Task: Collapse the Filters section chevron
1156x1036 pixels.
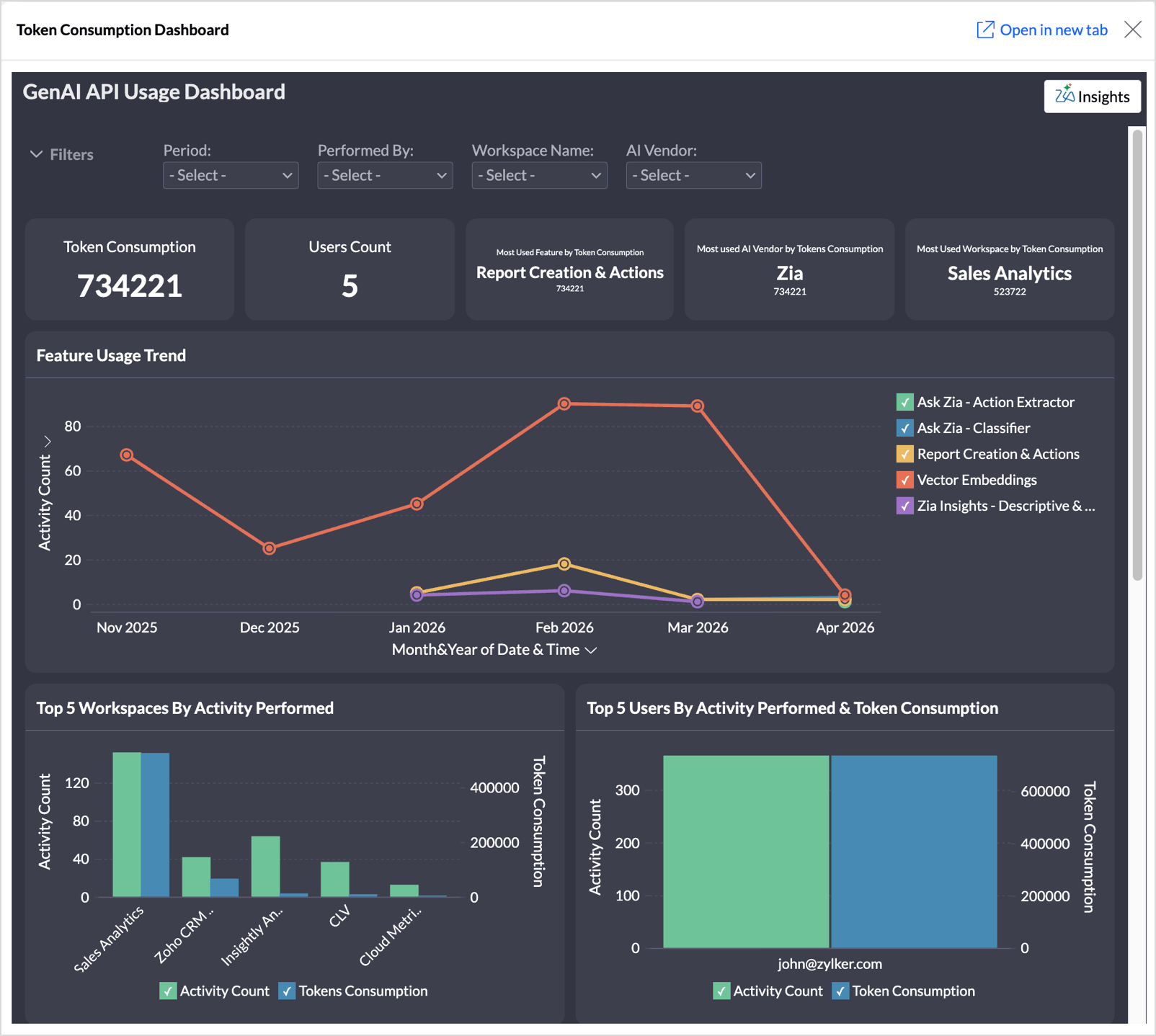Action: tap(36, 154)
